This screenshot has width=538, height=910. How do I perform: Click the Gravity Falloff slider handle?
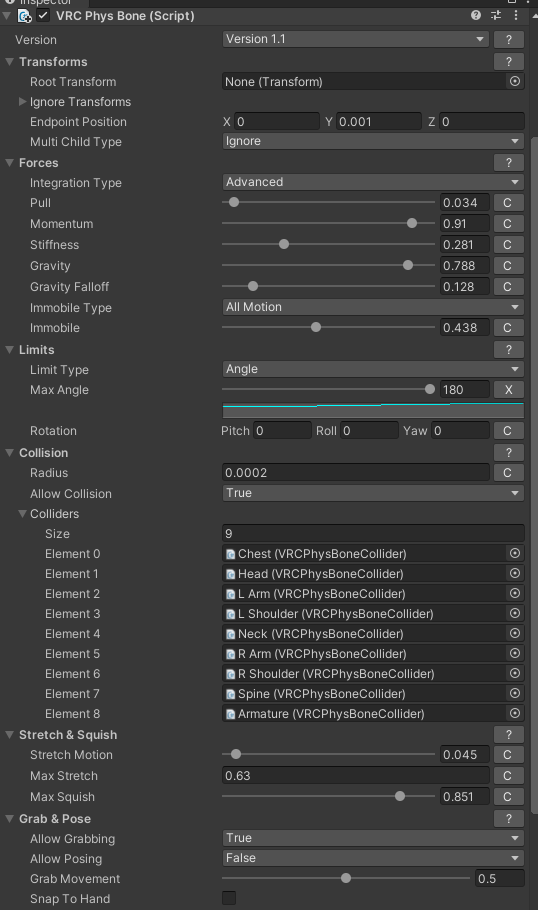click(253, 286)
